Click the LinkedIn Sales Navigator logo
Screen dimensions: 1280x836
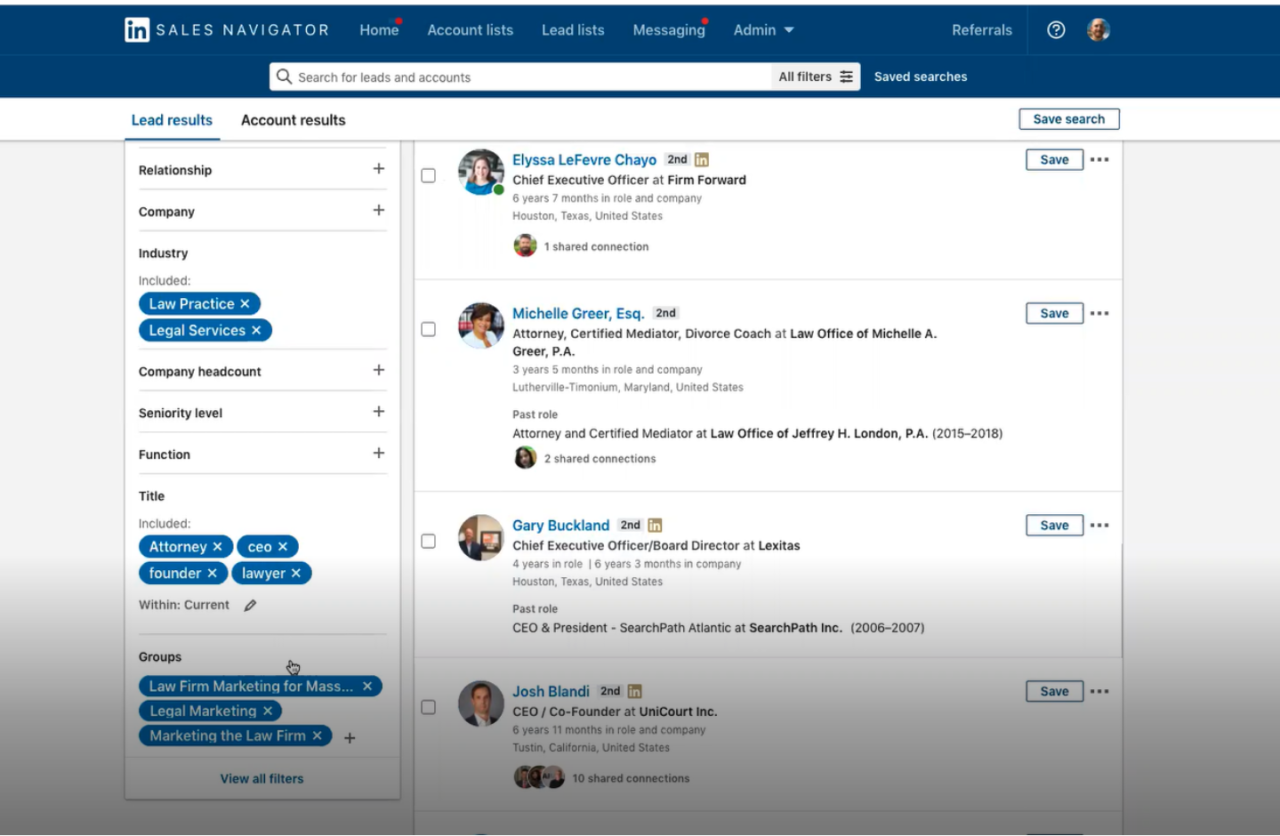226,30
